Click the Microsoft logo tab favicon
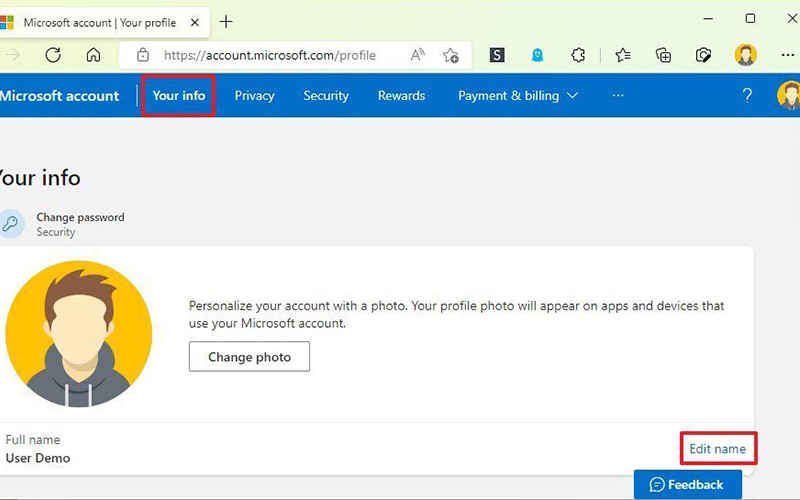 7,22
